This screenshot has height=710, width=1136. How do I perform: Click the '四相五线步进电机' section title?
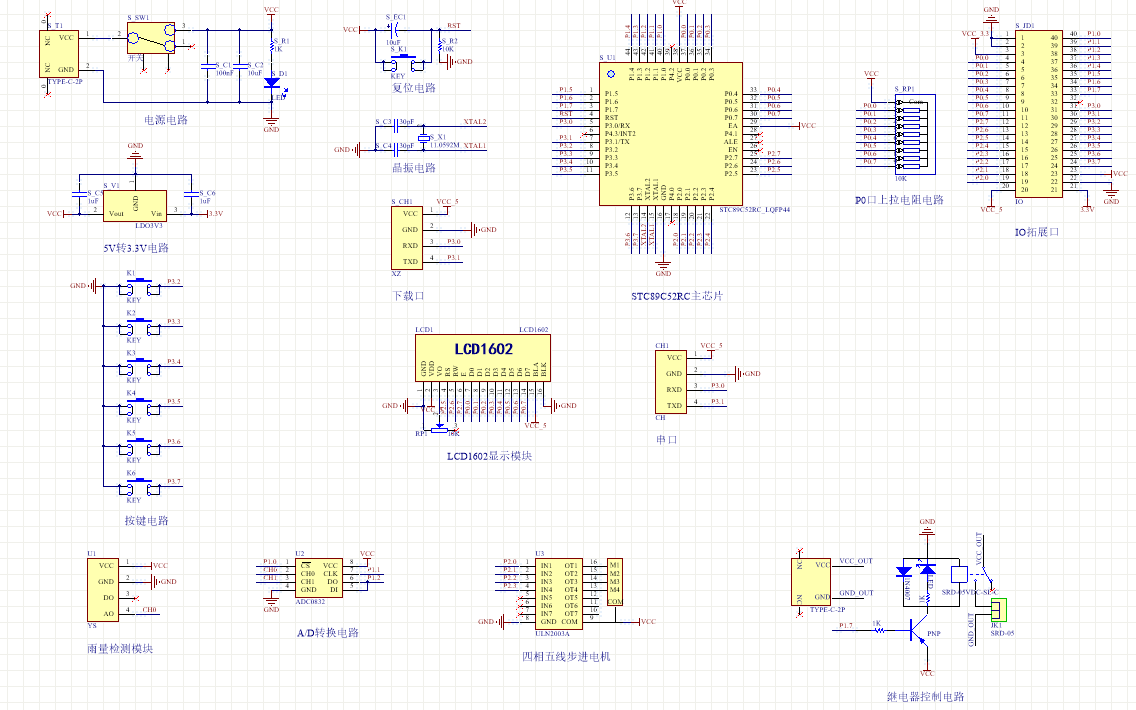(x=566, y=656)
